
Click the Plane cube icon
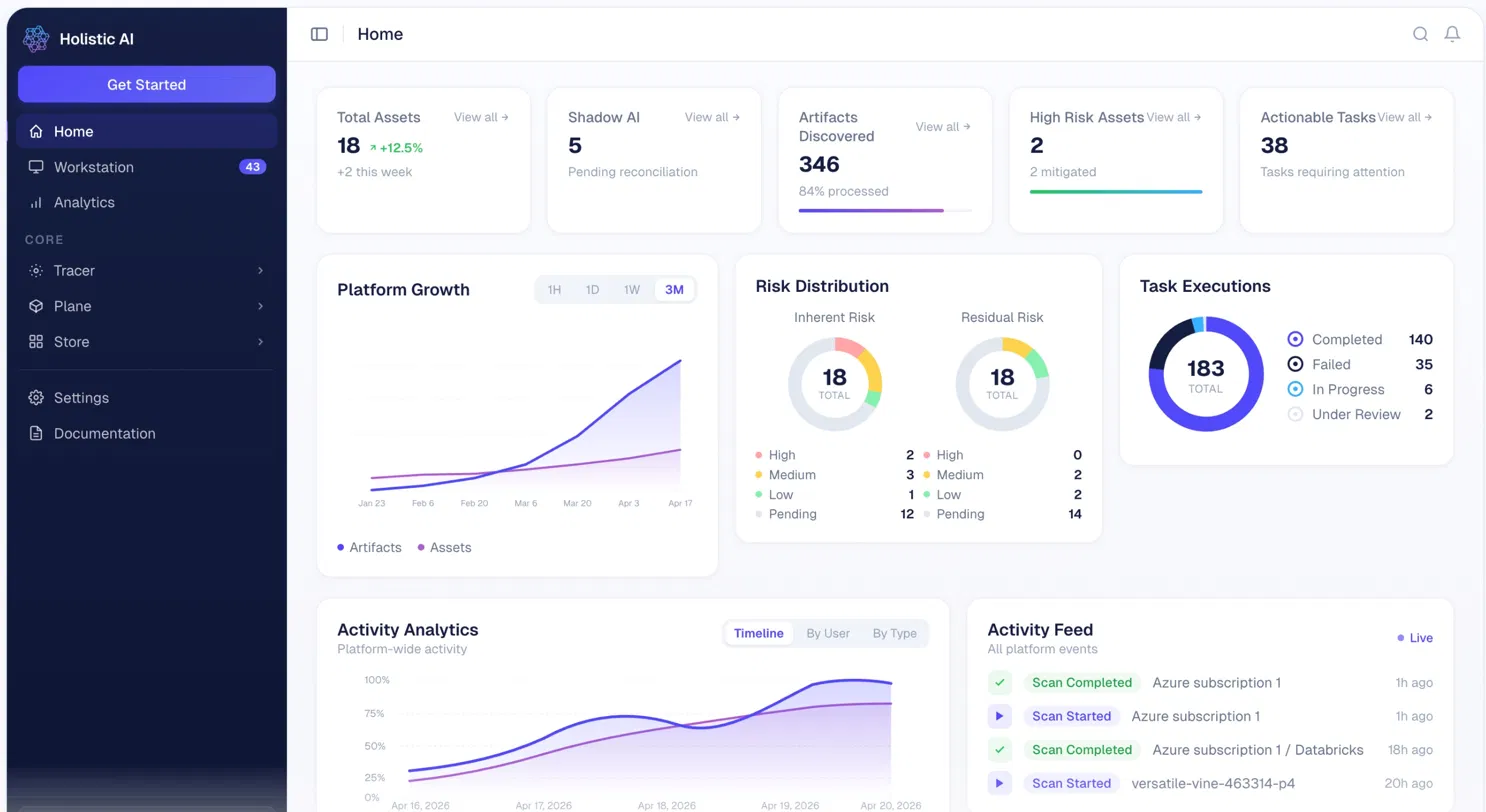pos(36,306)
